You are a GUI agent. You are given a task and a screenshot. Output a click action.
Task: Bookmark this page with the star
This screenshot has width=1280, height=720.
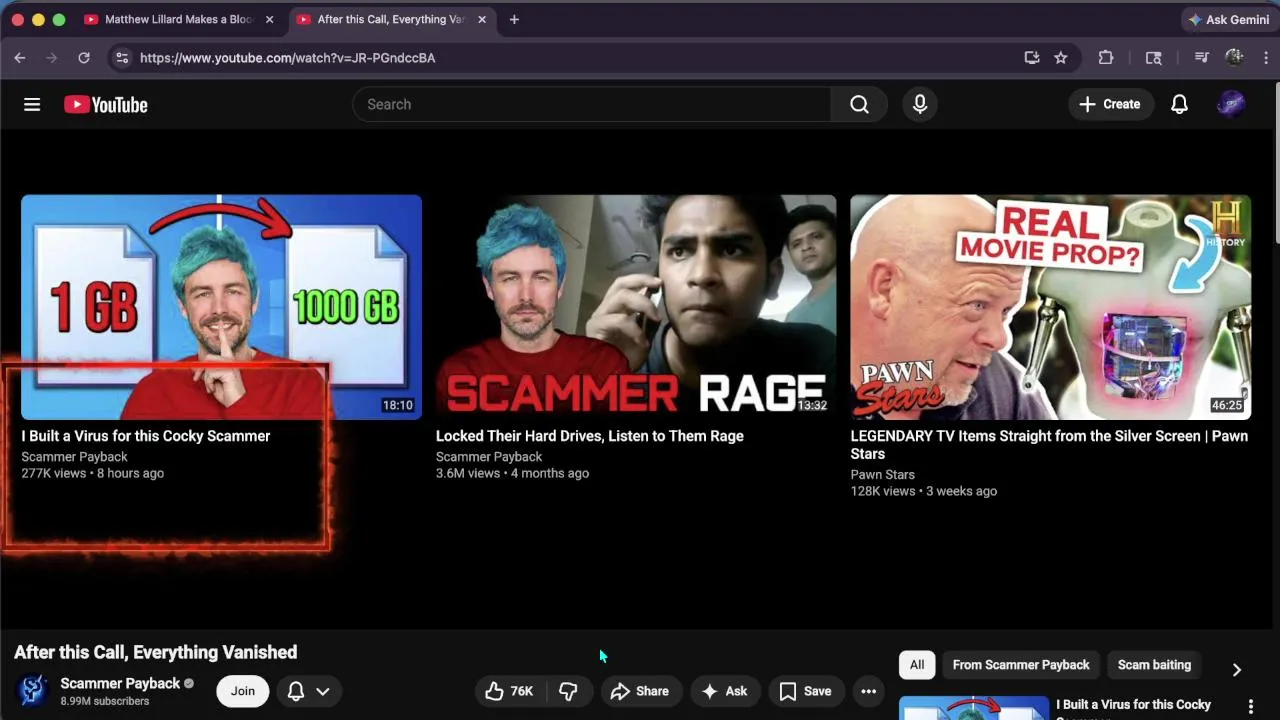coord(1061,58)
